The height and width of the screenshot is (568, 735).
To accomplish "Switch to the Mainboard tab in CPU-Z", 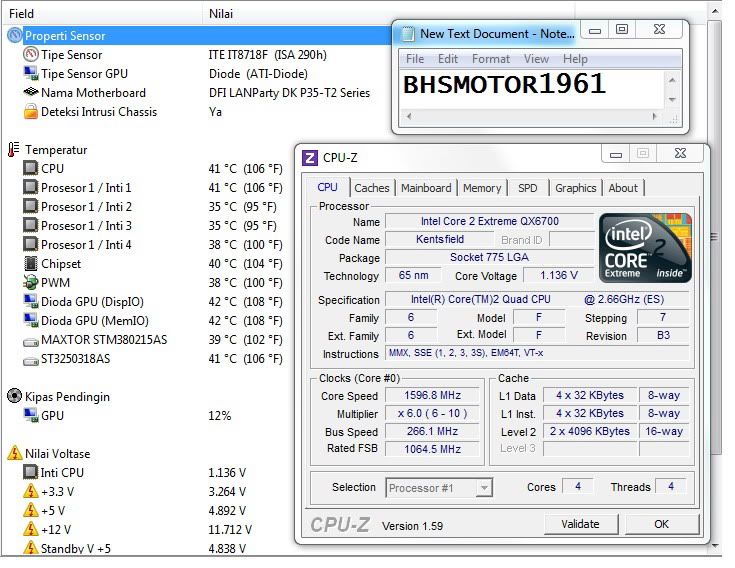I will point(426,188).
